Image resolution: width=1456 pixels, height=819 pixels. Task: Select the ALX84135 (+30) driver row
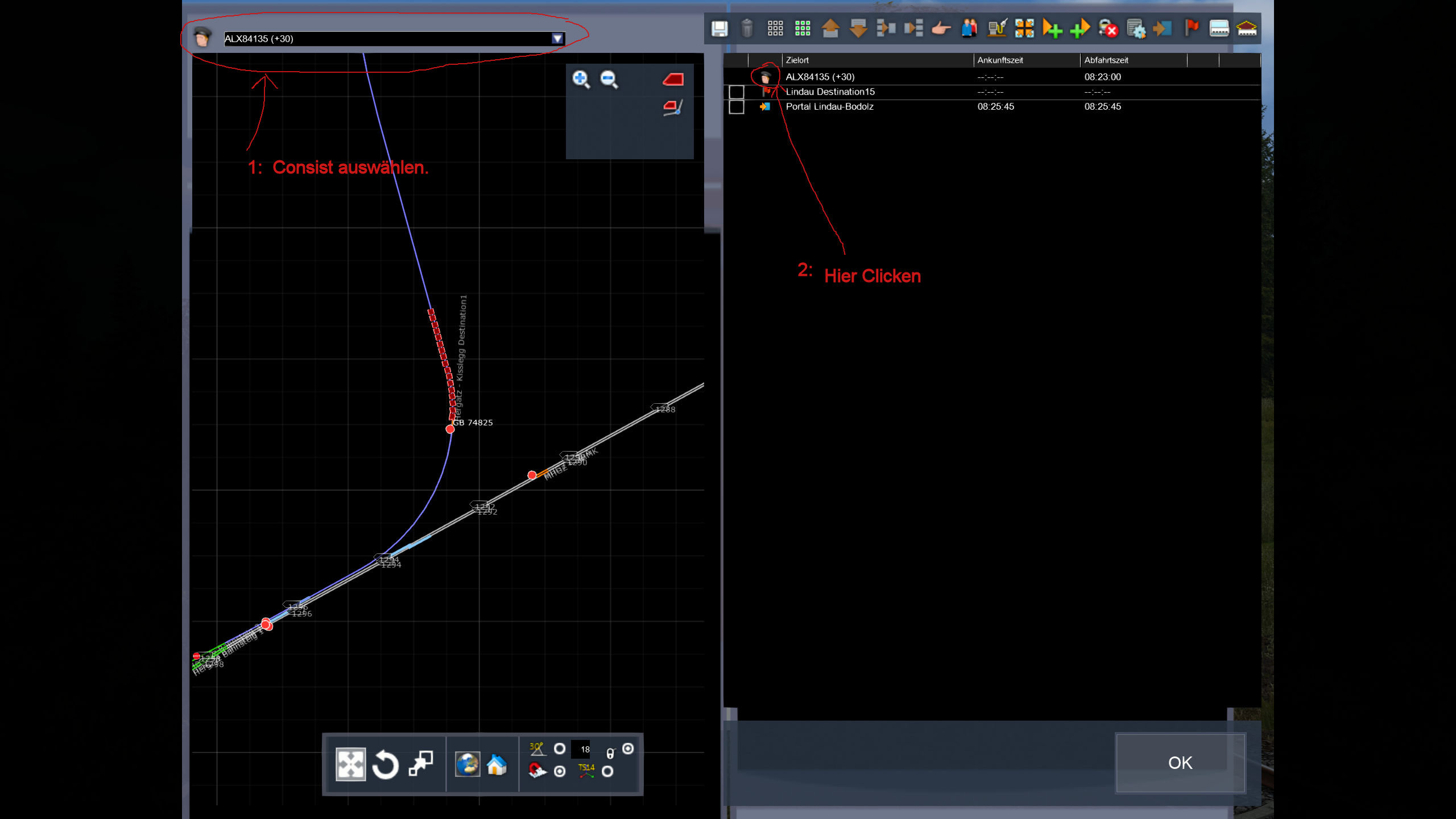(x=820, y=77)
